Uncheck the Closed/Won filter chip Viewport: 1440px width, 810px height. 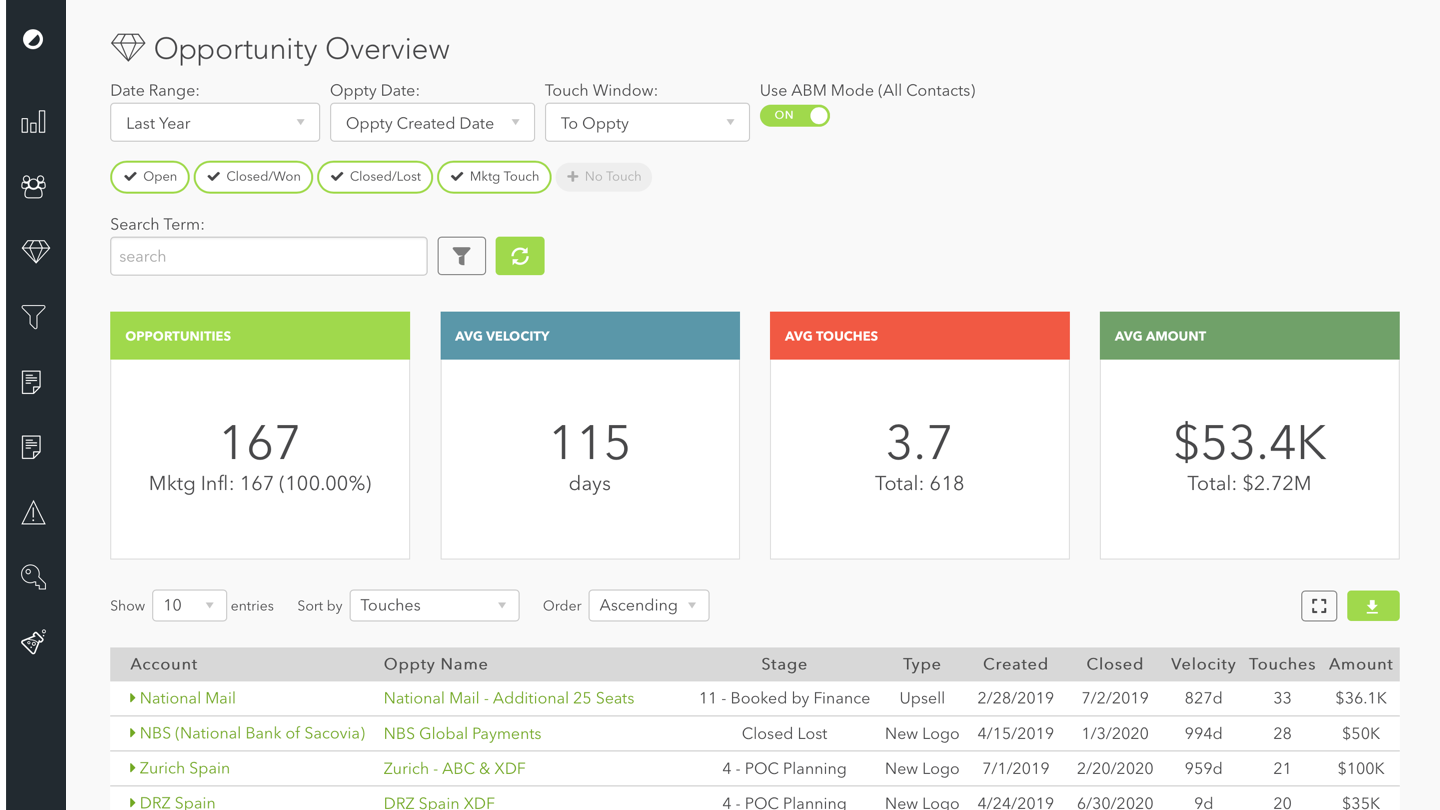pyautogui.click(x=253, y=177)
